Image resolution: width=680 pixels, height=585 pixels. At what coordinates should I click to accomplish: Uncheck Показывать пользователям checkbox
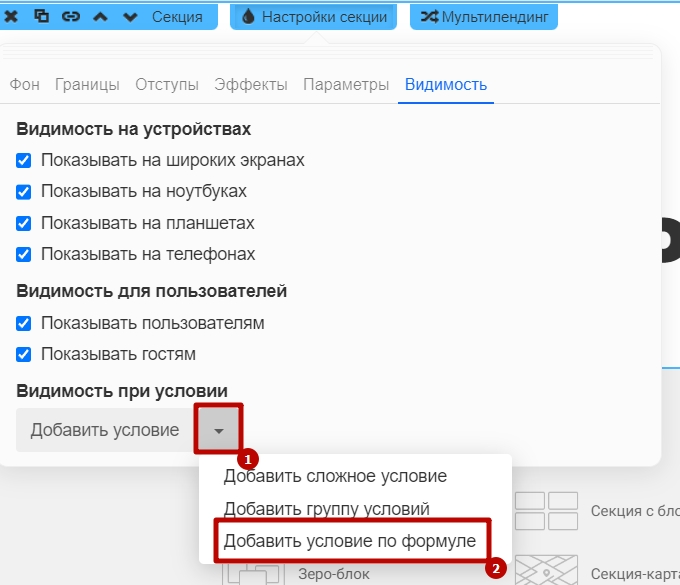(x=23, y=324)
